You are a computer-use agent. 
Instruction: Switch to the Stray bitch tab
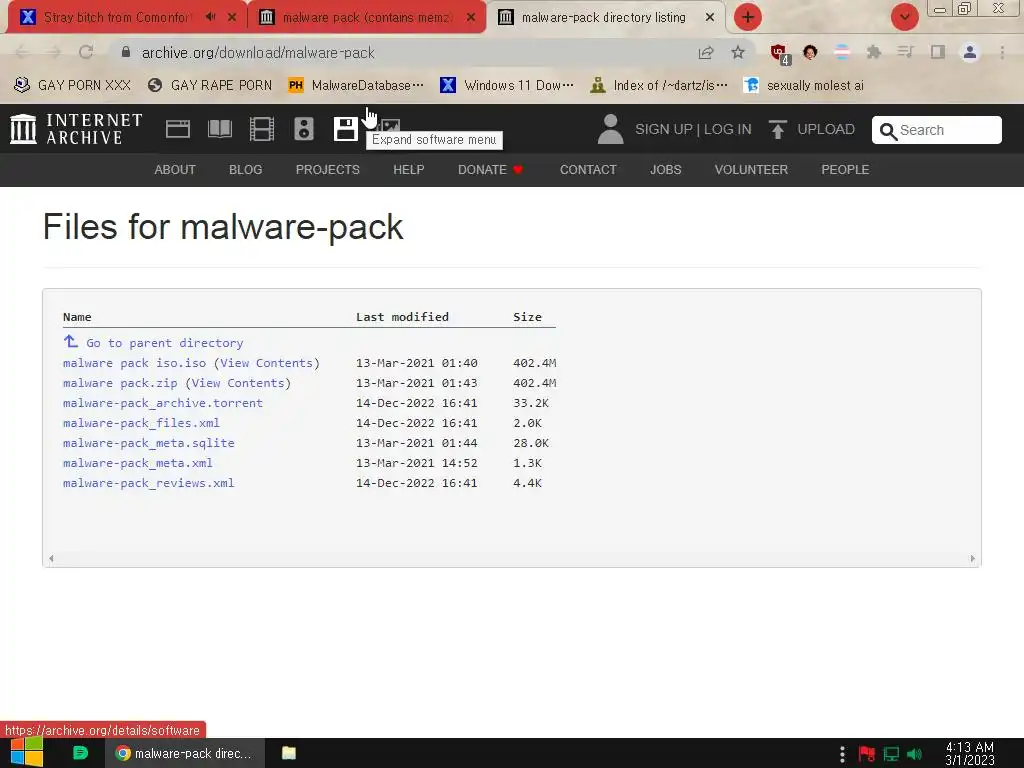click(117, 17)
